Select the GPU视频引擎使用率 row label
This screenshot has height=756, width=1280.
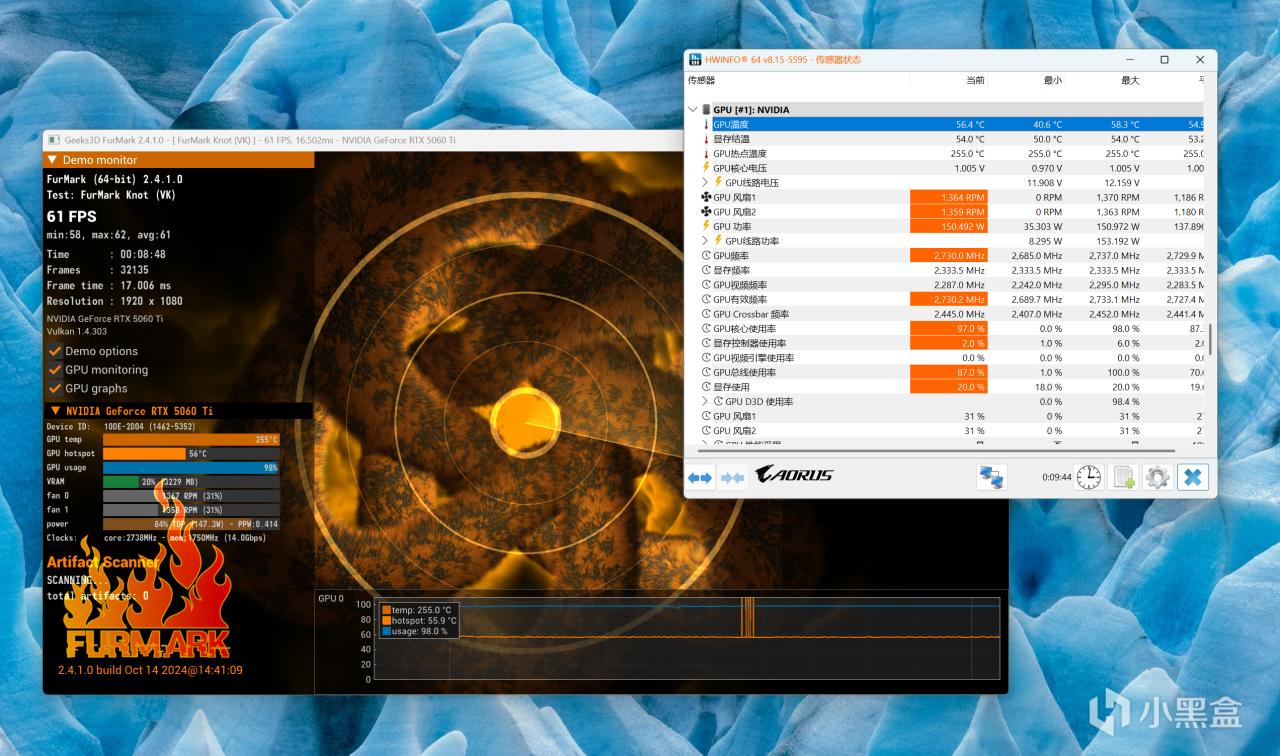pos(754,358)
